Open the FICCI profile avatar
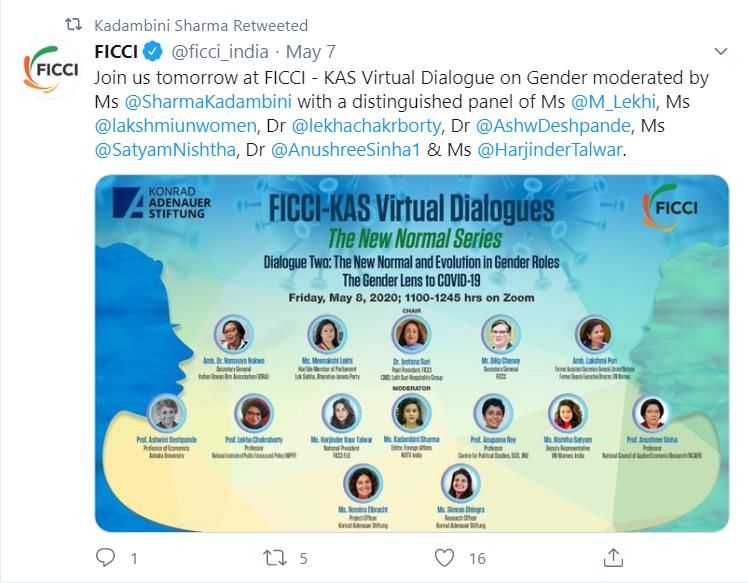 (x=51, y=70)
